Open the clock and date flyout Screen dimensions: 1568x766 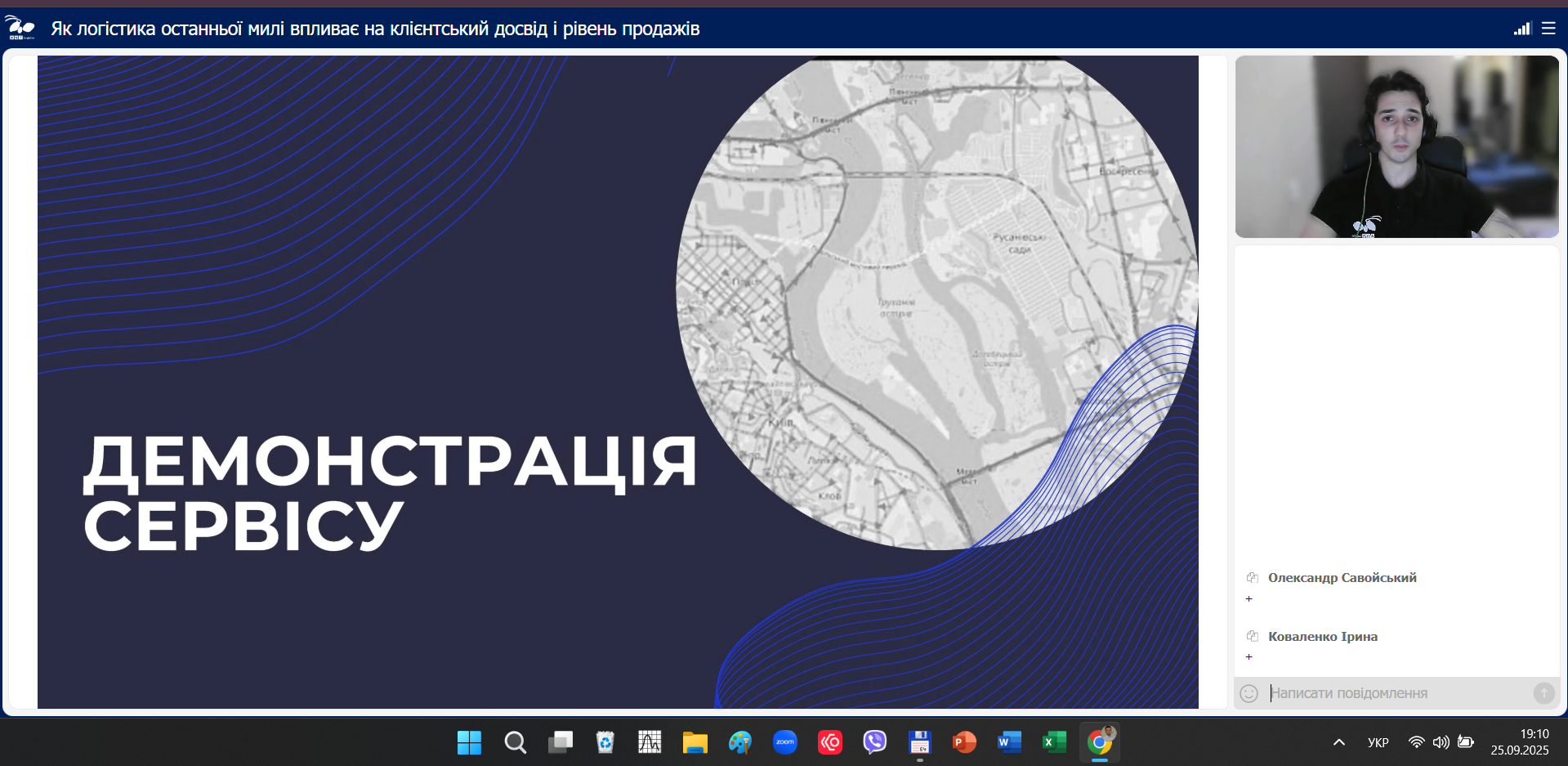(1519, 742)
